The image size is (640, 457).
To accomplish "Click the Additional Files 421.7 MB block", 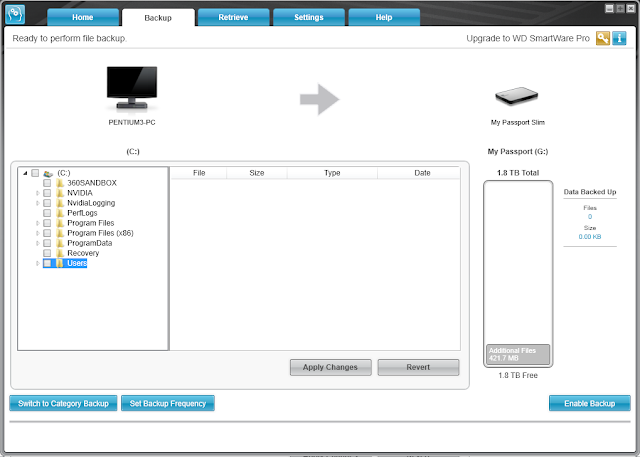I will [518, 354].
